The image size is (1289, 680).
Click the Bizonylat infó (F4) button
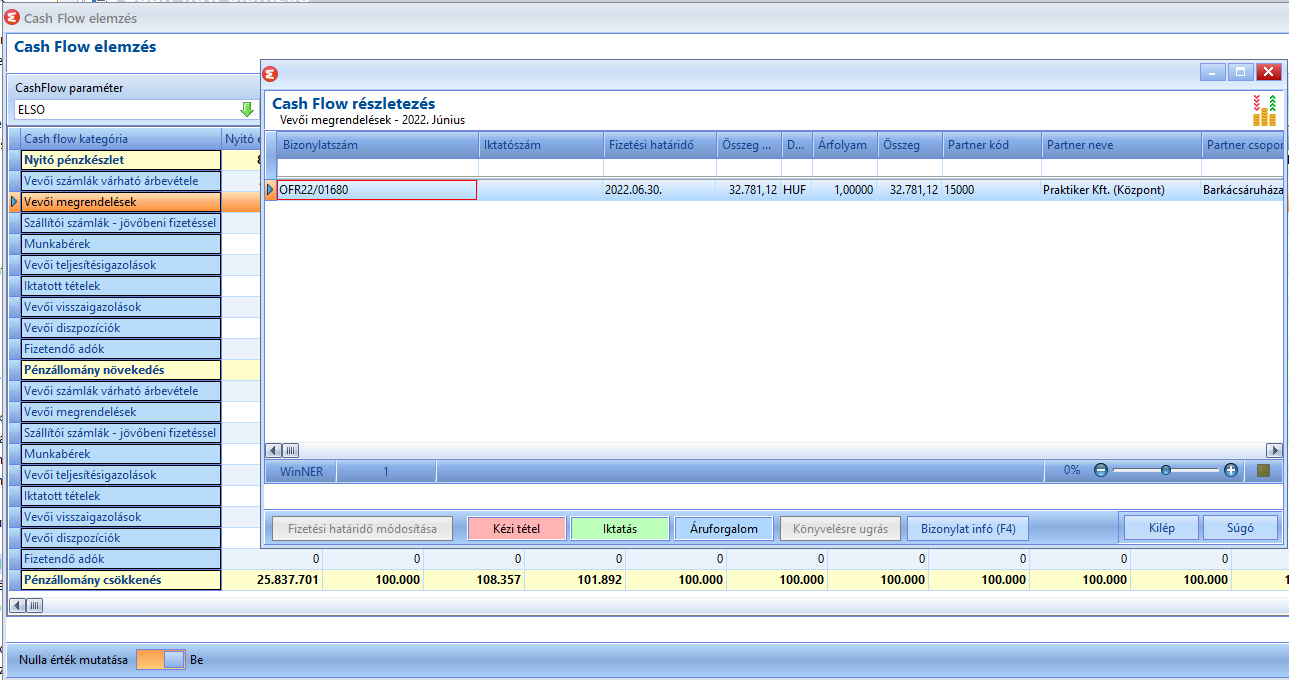[967, 528]
